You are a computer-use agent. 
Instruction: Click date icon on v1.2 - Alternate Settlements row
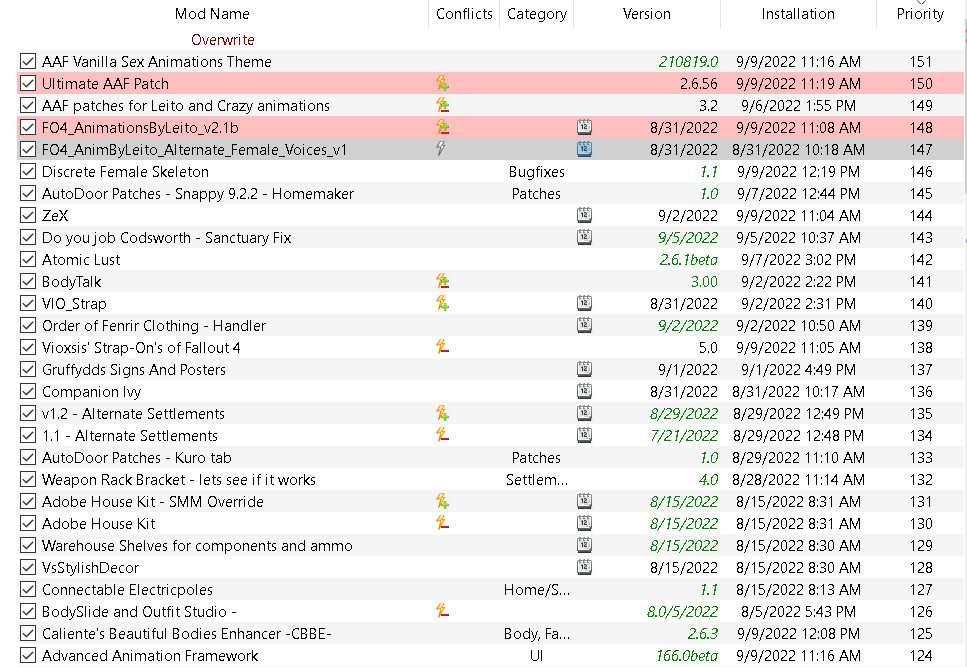point(584,413)
